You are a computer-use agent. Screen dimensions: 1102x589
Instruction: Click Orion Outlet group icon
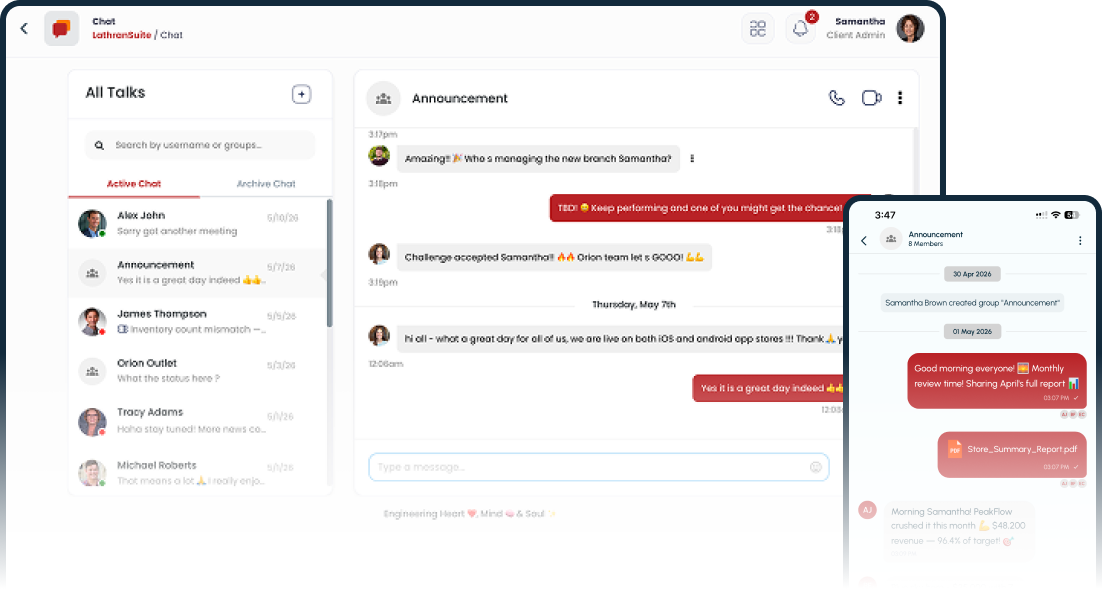point(92,371)
